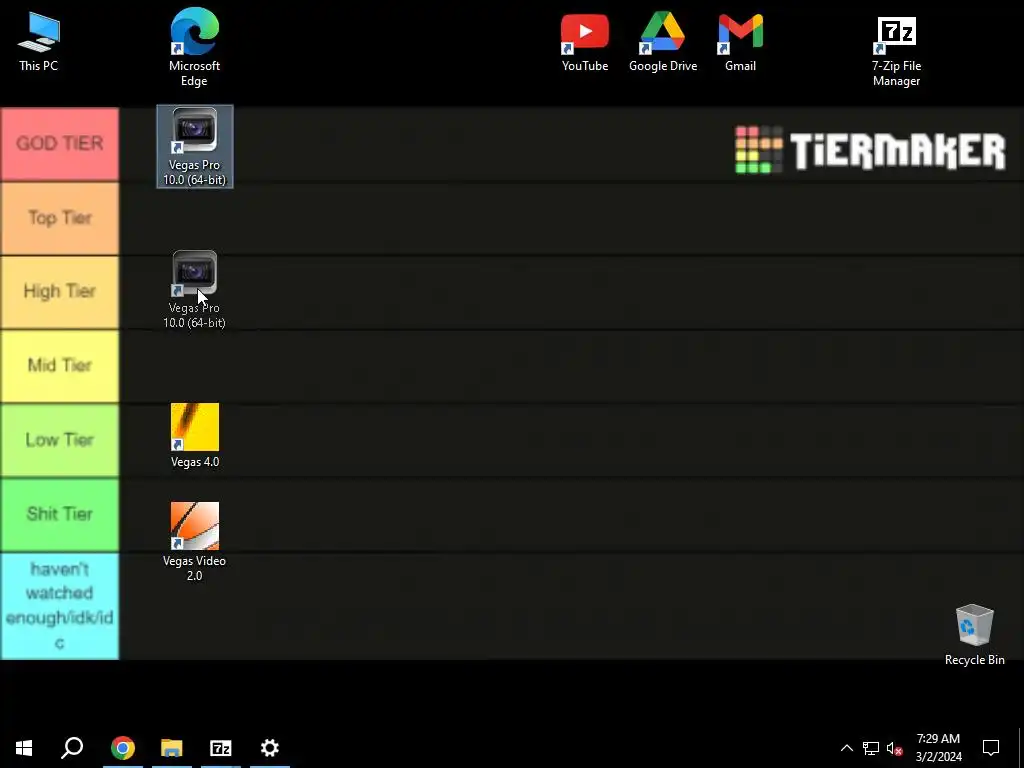The image size is (1024, 768).
Task: Open the Windows Start menu
Action: click(x=24, y=748)
